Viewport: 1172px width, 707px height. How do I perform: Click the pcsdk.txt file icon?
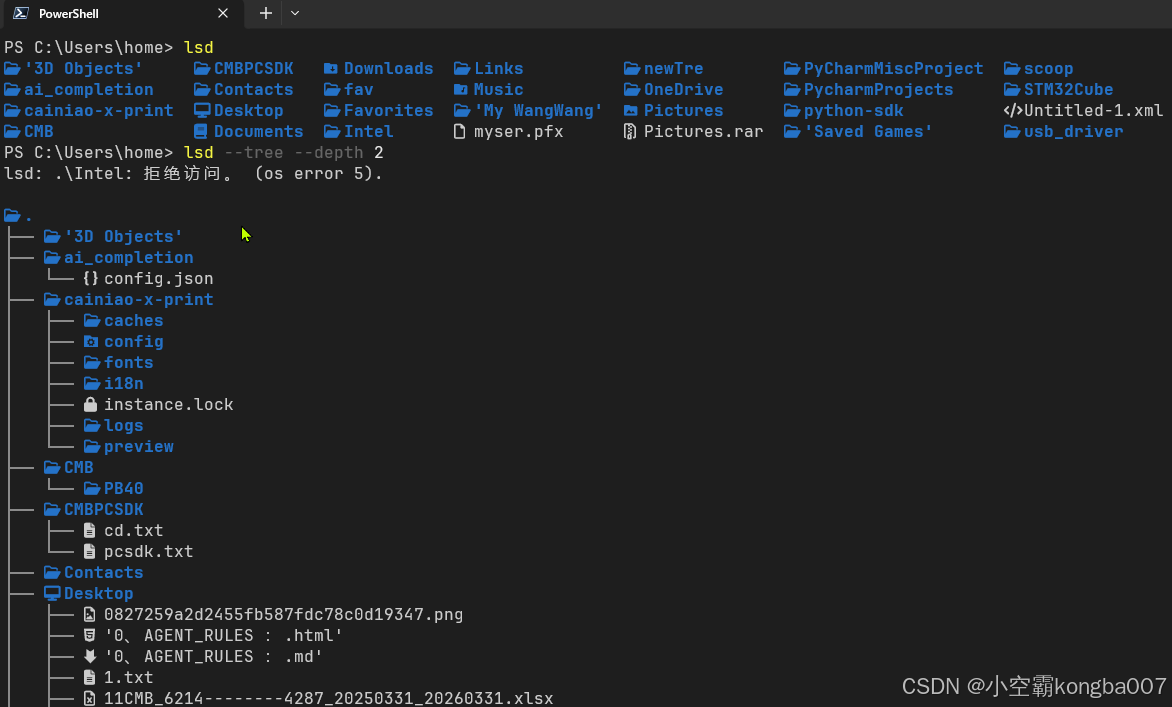(90, 552)
